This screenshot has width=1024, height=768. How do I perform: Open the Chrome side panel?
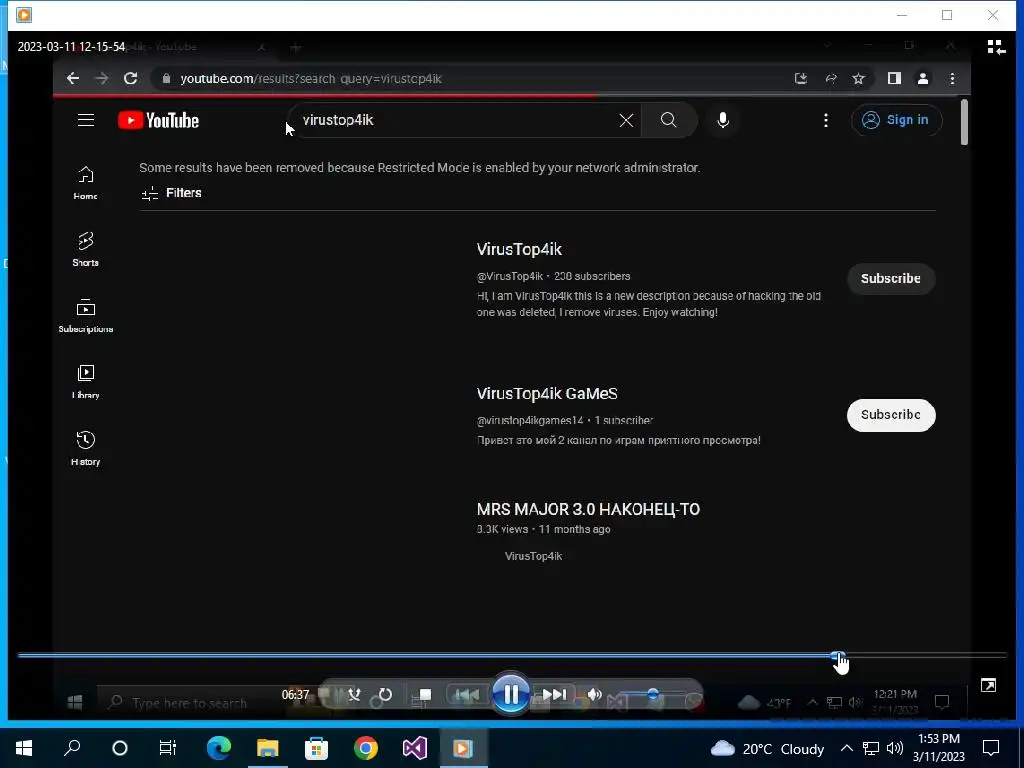894,78
